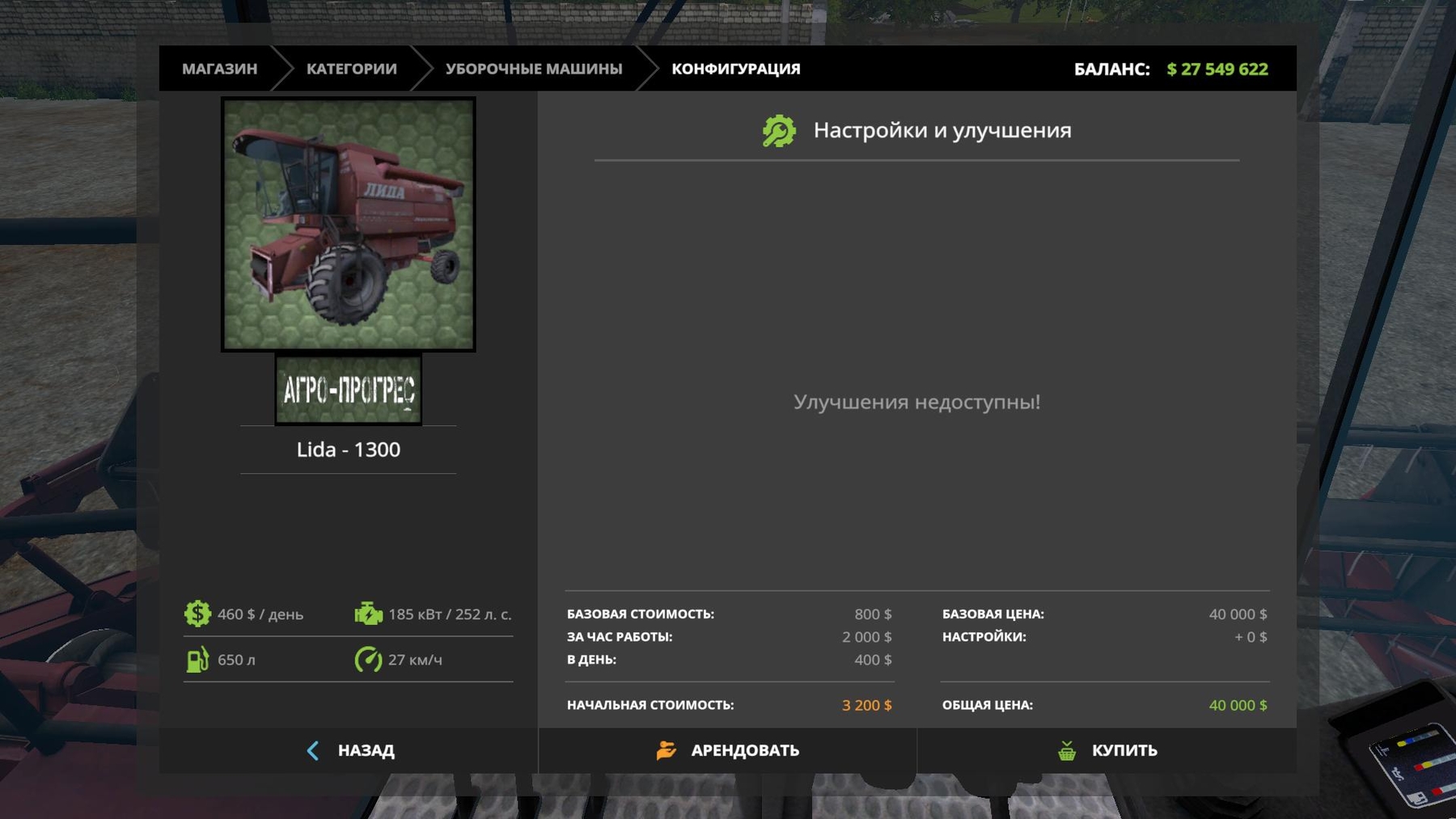Click the max speed gauge icon
Screen dimensions: 1456x819
[368, 660]
